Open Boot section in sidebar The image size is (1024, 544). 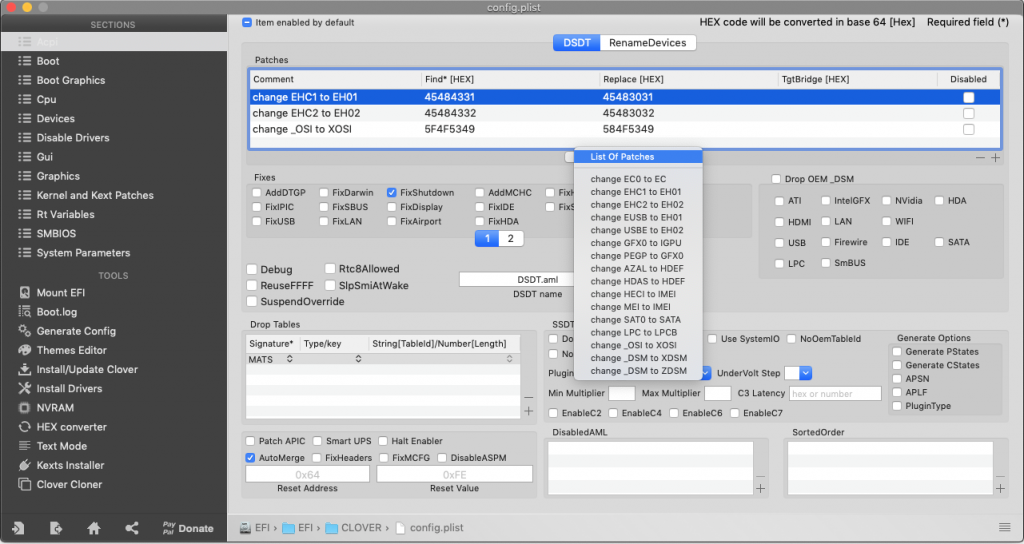coord(48,61)
